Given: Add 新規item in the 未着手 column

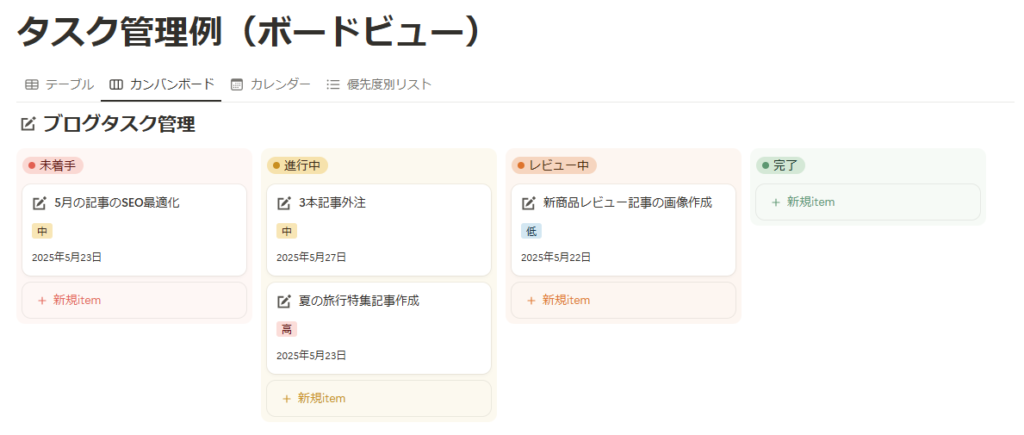Looking at the screenshot, I should tap(134, 300).
